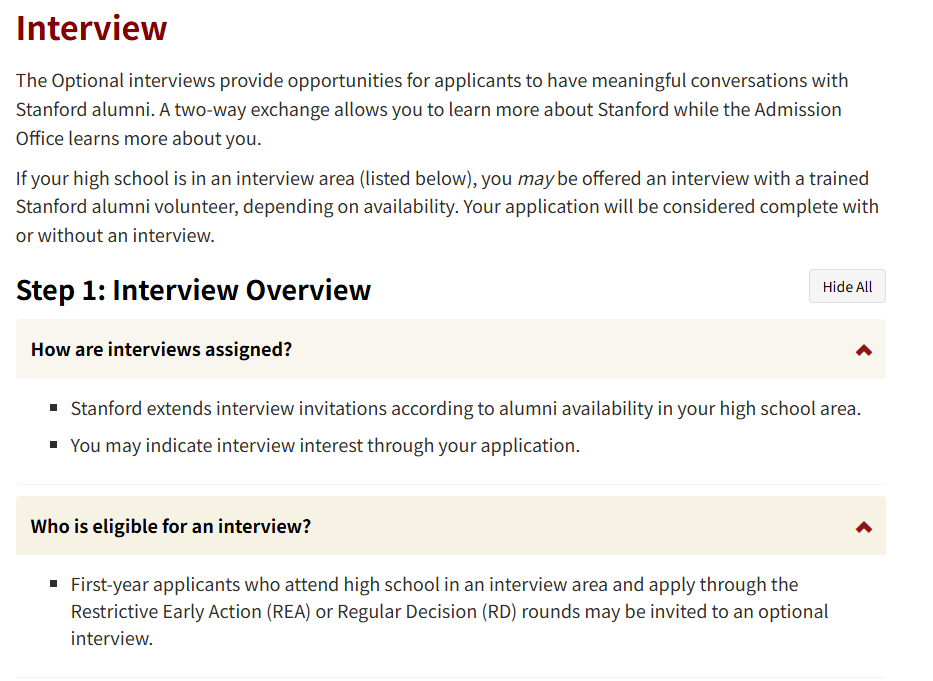Click the "Restrictive Early Action (REA)" text

pos(190,612)
